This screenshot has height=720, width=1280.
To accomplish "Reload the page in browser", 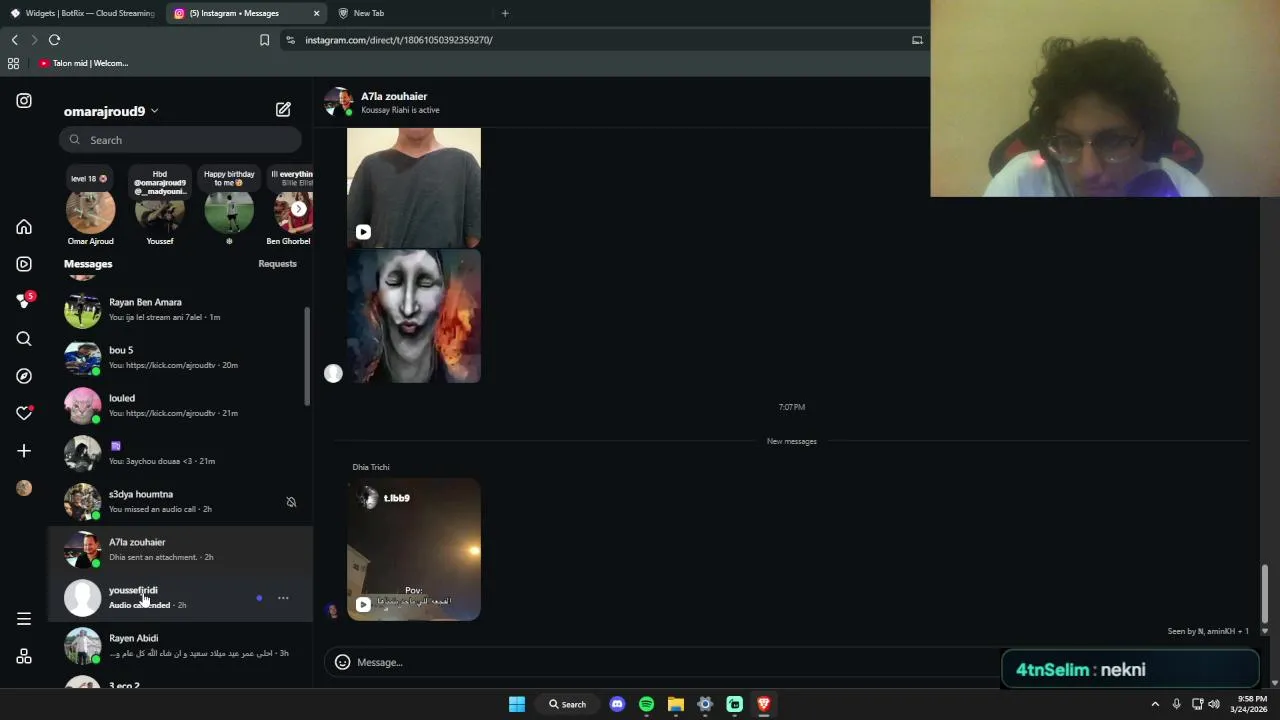I will tap(54, 40).
